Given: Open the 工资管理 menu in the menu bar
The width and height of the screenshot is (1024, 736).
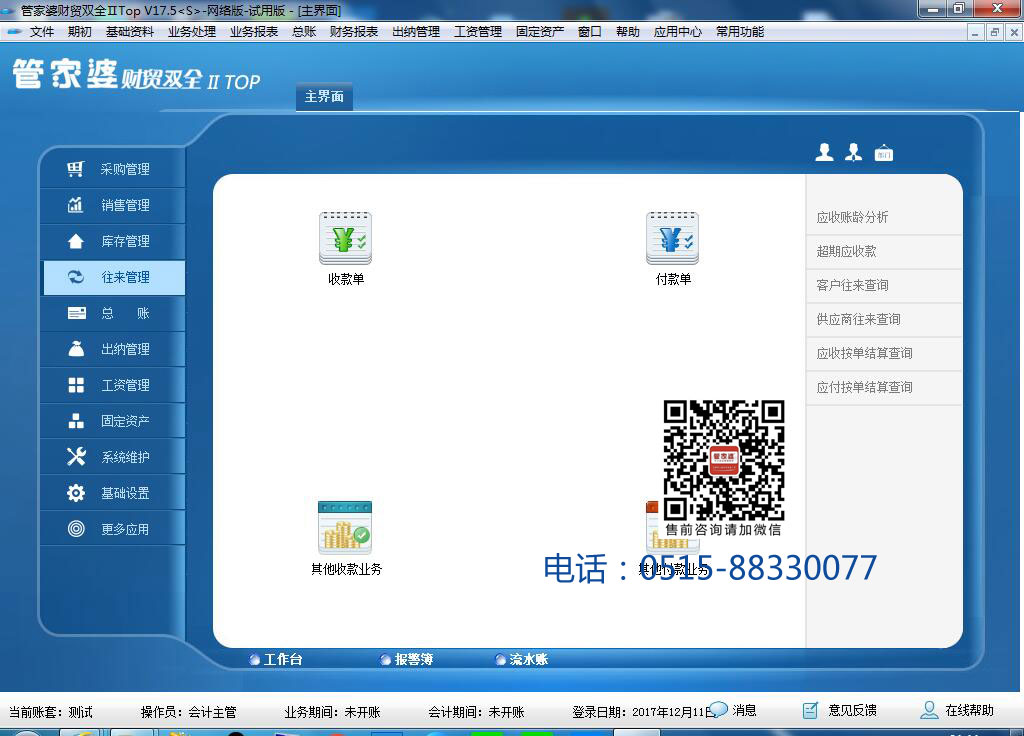Looking at the screenshot, I should (x=477, y=31).
